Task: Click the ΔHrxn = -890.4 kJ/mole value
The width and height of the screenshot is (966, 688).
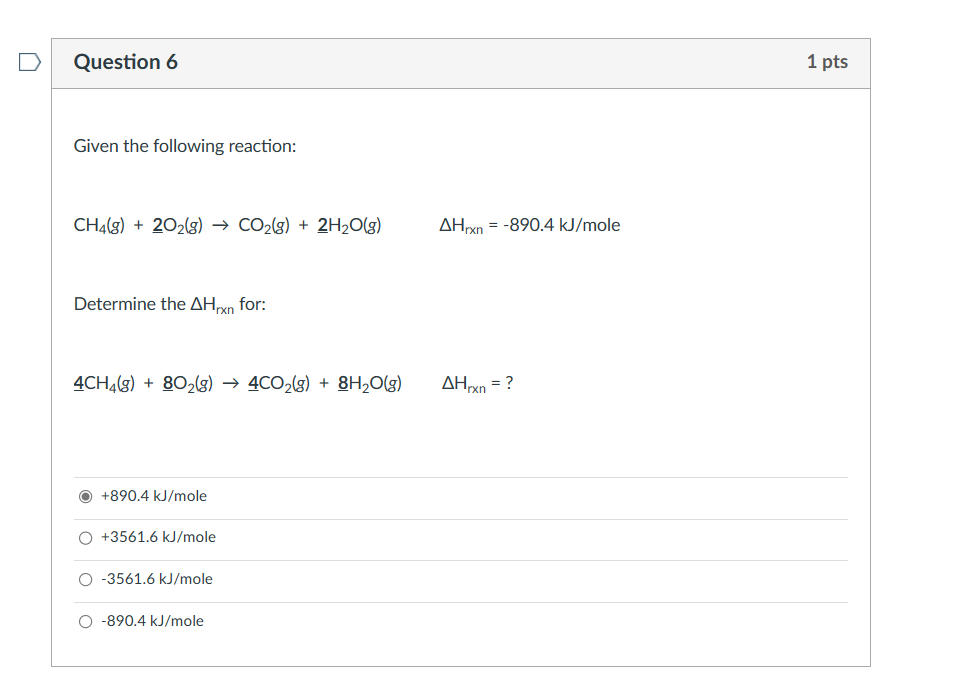Action: (x=529, y=225)
